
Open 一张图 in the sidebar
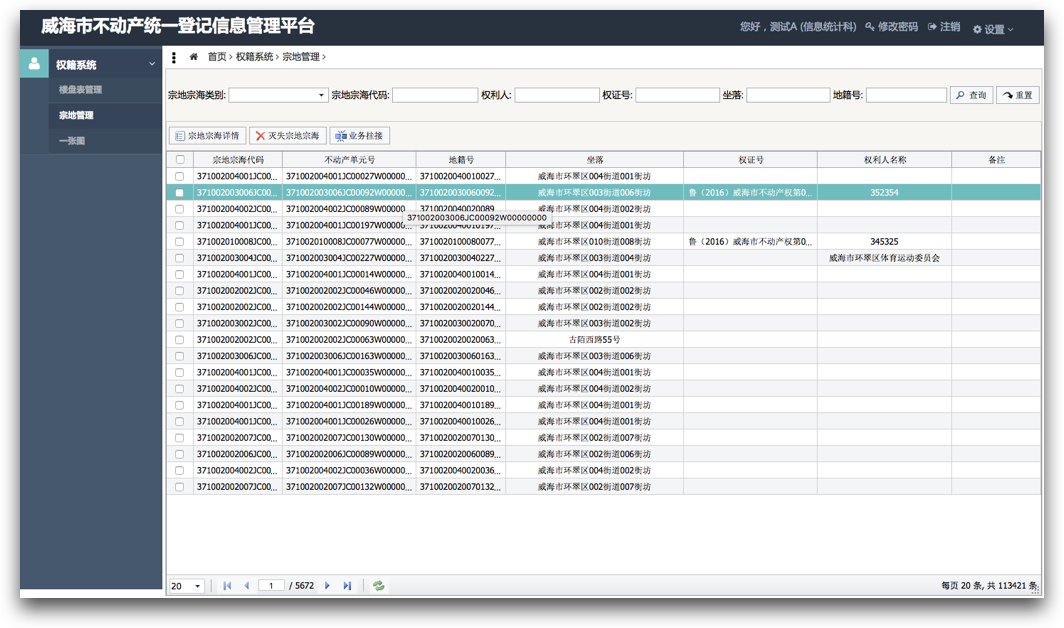coord(72,141)
